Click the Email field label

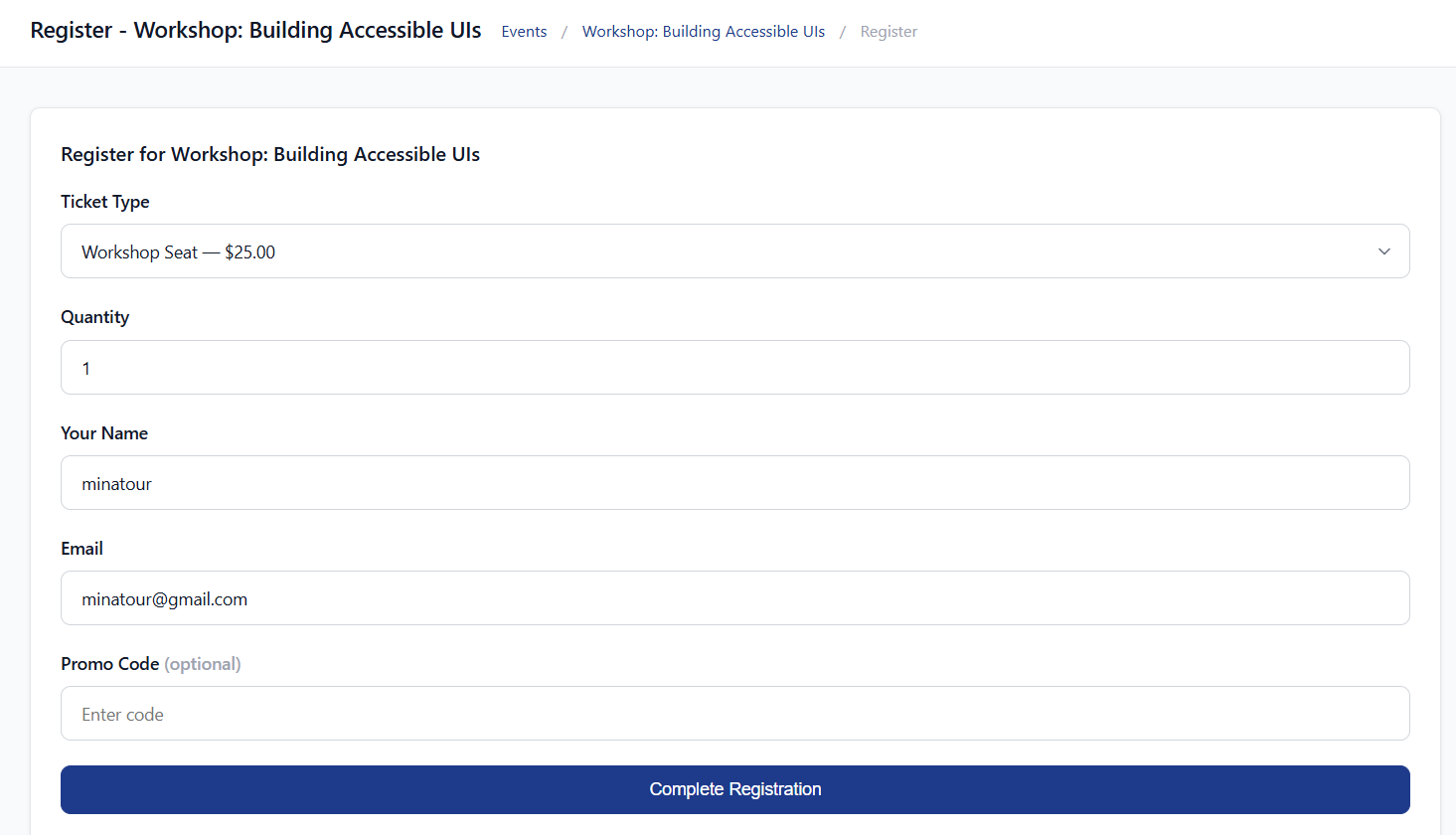click(82, 549)
